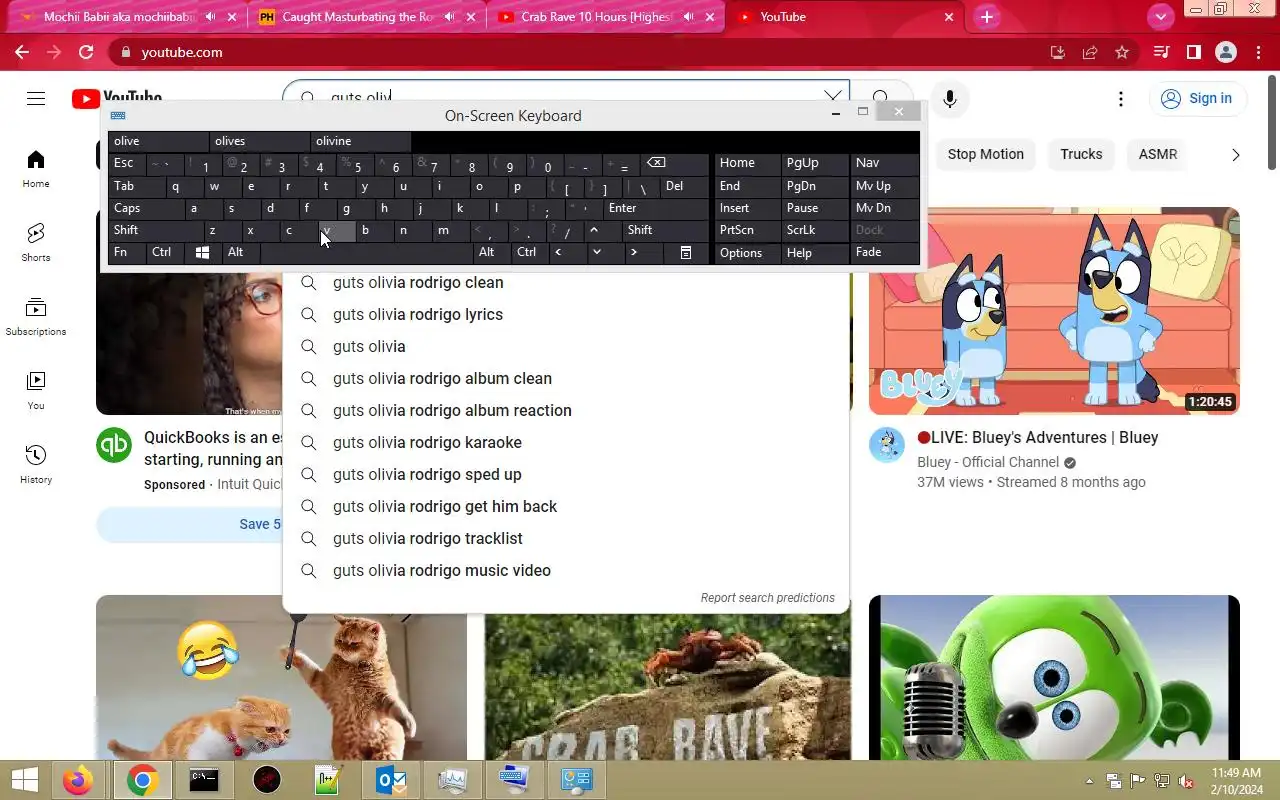Choose suggestion 'guts olivia rodrigo lyrics'
This screenshot has width=1280, height=800.
tap(566, 314)
